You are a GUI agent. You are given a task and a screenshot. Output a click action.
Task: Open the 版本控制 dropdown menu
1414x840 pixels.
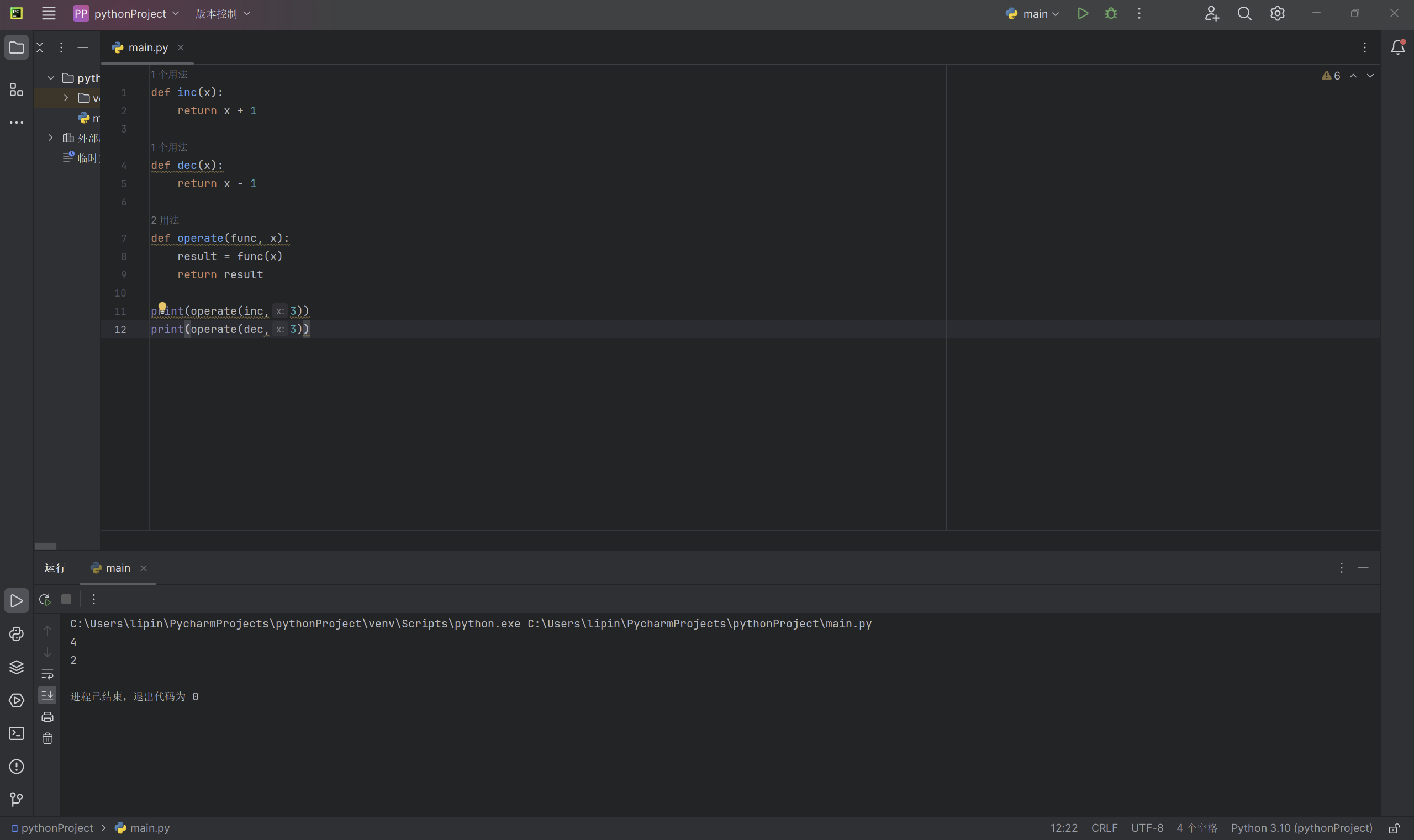[x=223, y=14]
